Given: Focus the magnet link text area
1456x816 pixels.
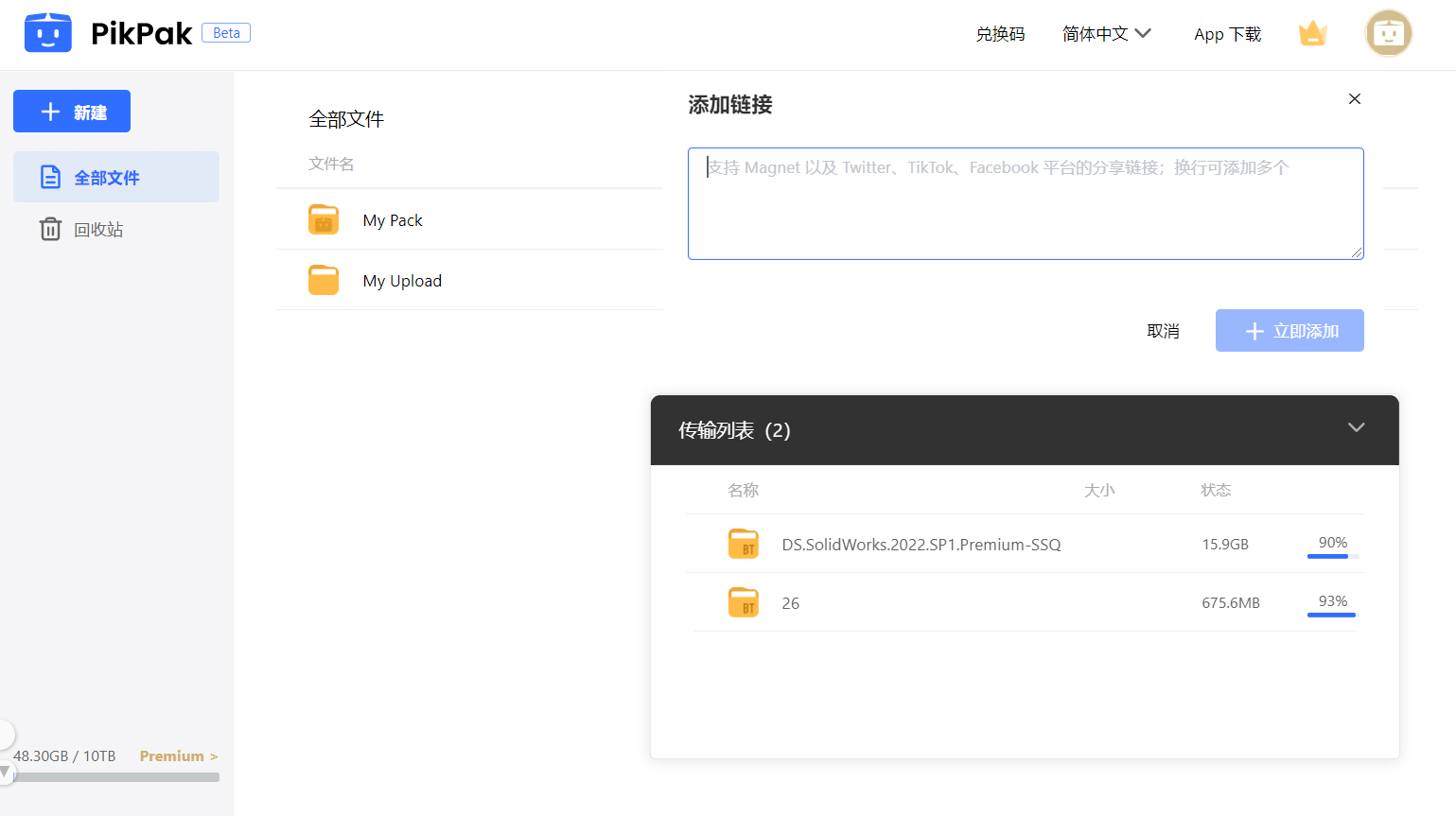Looking at the screenshot, I should point(1026,203).
